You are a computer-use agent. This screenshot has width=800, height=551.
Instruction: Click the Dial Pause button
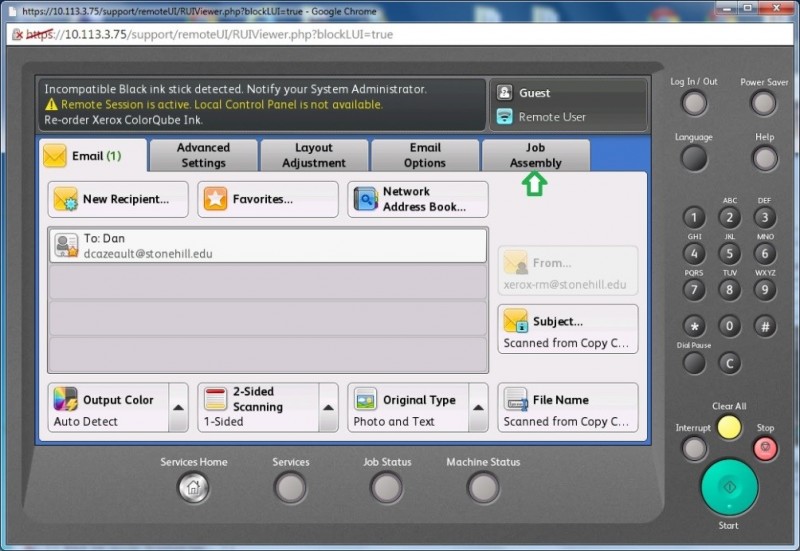point(694,363)
